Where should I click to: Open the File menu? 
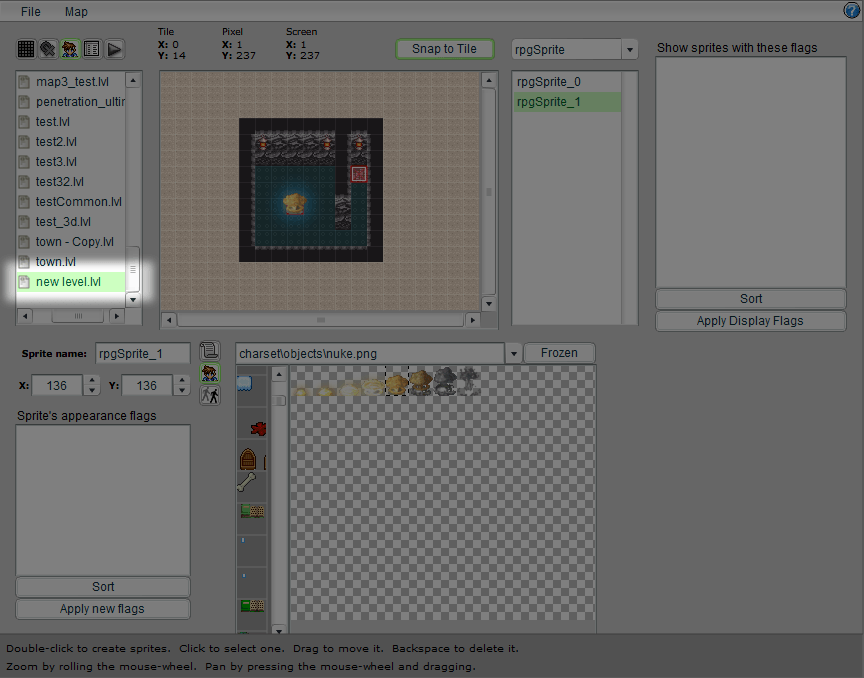(30, 12)
